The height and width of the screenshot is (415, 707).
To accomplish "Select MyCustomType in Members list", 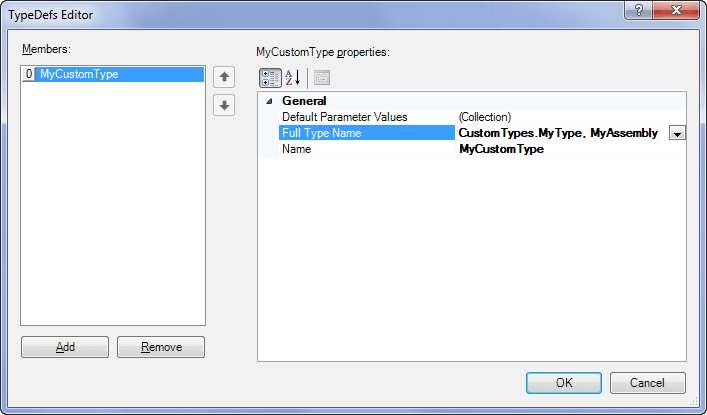I will point(113,74).
